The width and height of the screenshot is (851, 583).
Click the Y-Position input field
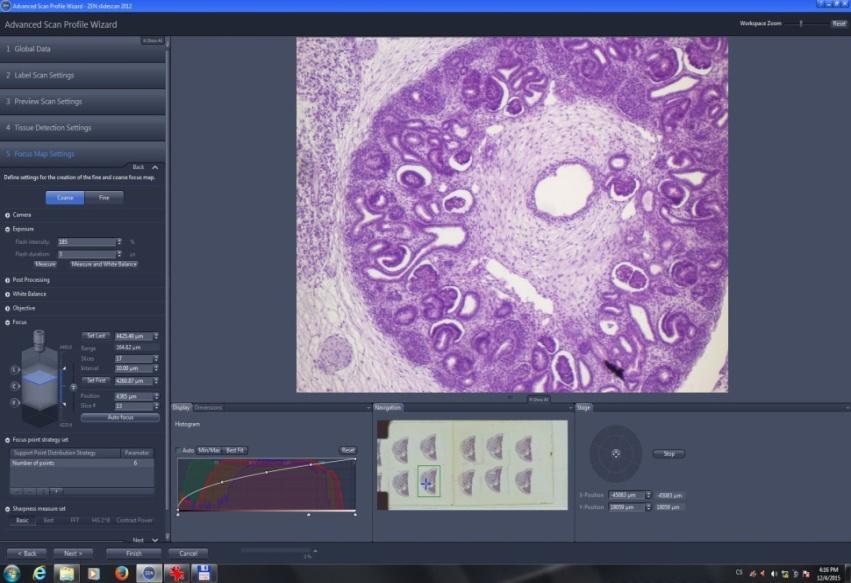tap(626, 508)
